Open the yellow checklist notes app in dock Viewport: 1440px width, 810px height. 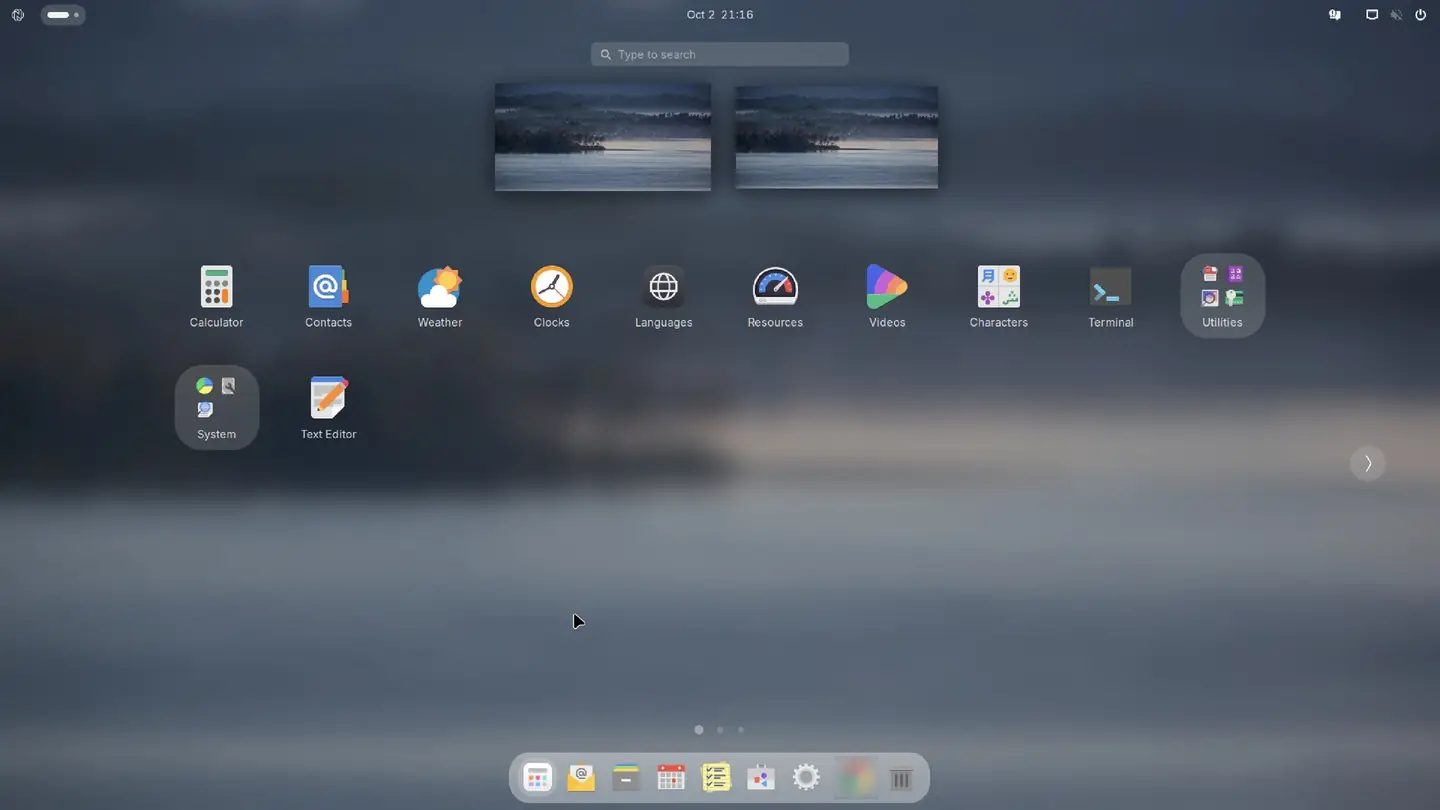coord(716,778)
